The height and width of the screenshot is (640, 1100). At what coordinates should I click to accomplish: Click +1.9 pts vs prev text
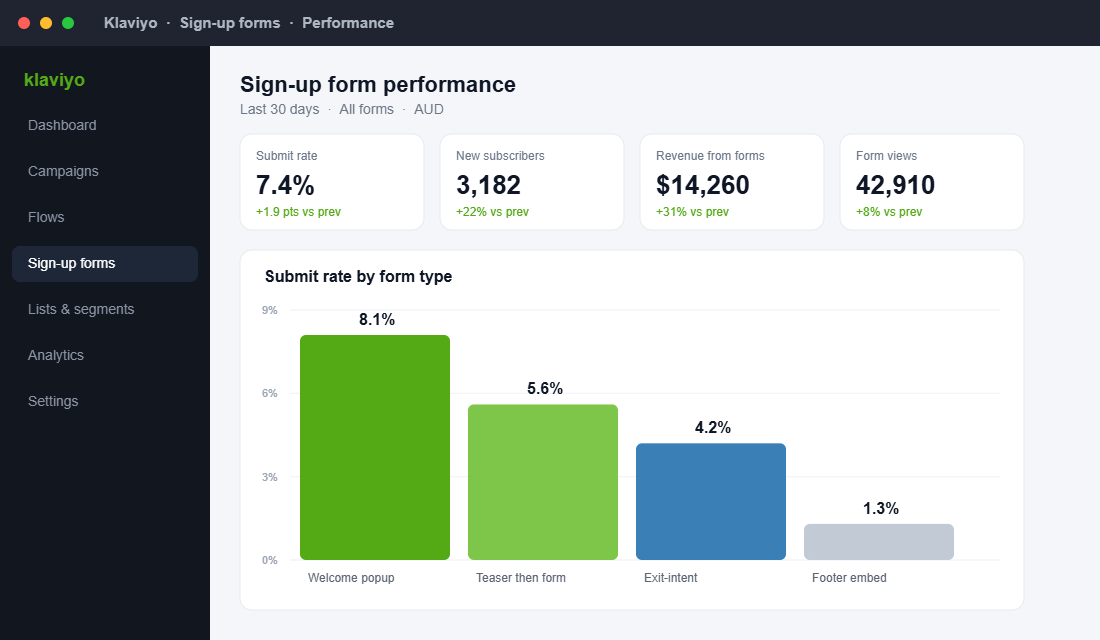pyautogui.click(x=298, y=212)
